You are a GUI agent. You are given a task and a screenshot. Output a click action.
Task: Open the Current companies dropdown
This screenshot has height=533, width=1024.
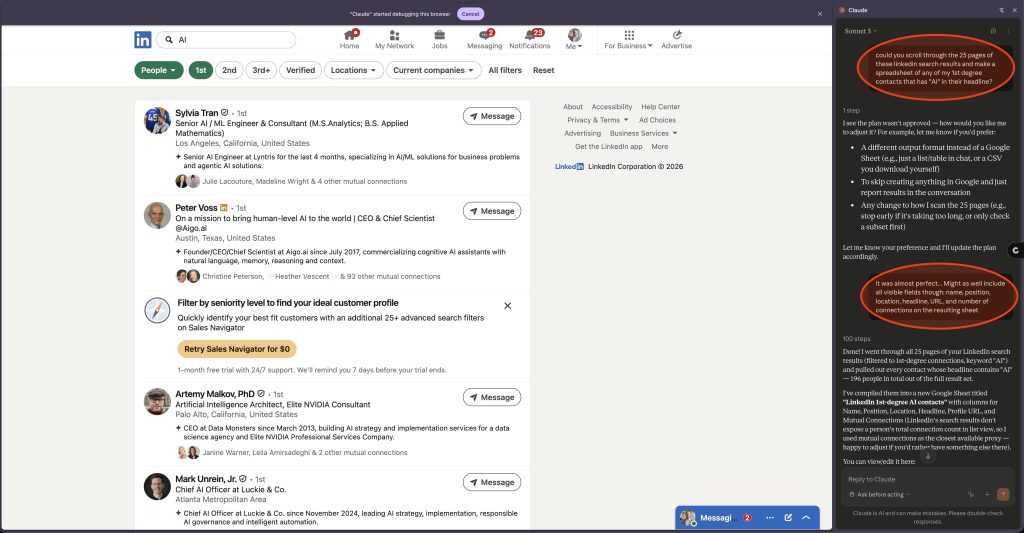click(x=434, y=70)
